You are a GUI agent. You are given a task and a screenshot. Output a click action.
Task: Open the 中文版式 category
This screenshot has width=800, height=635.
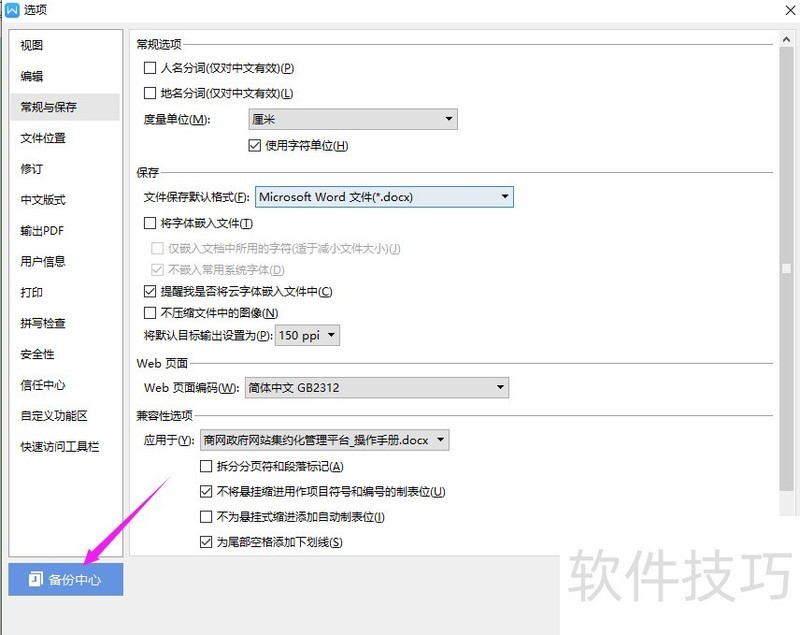(x=65, y=200)
